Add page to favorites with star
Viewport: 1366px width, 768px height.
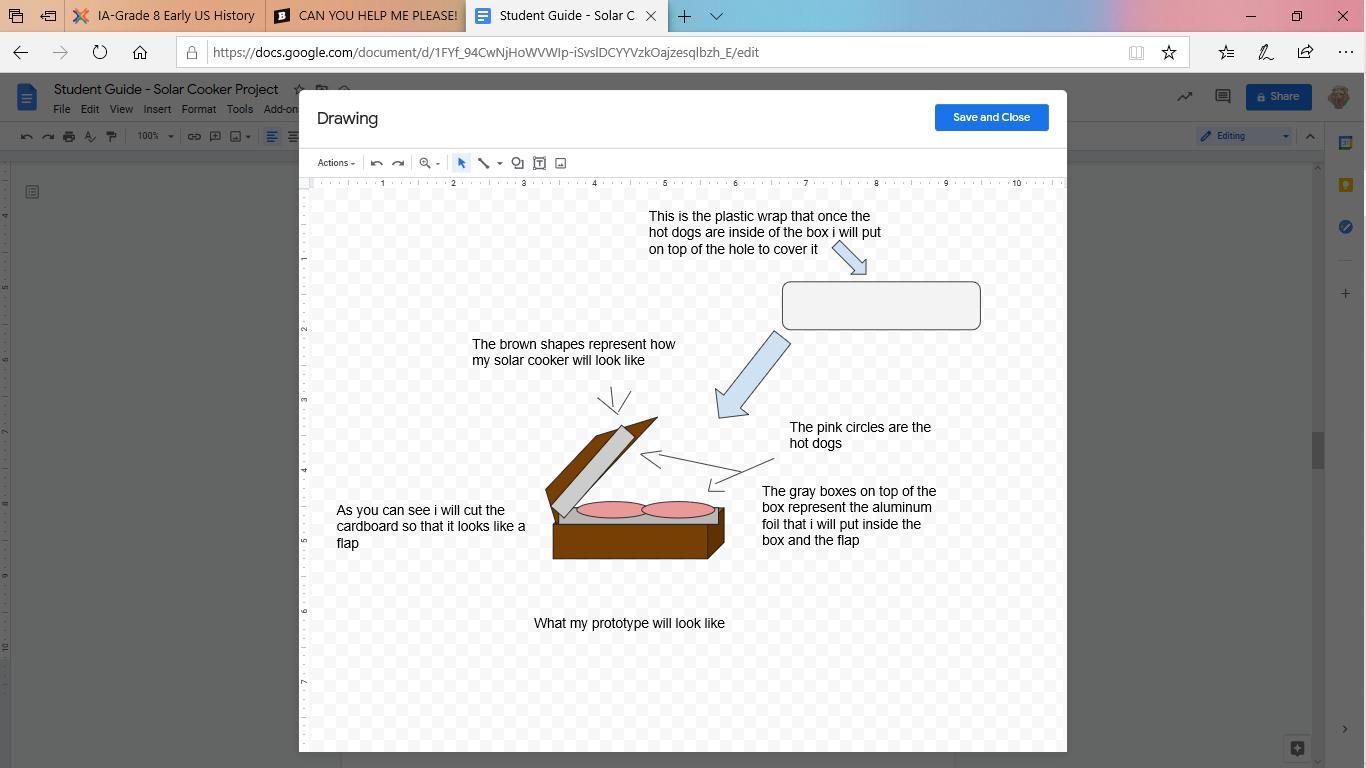[1169, 52]
